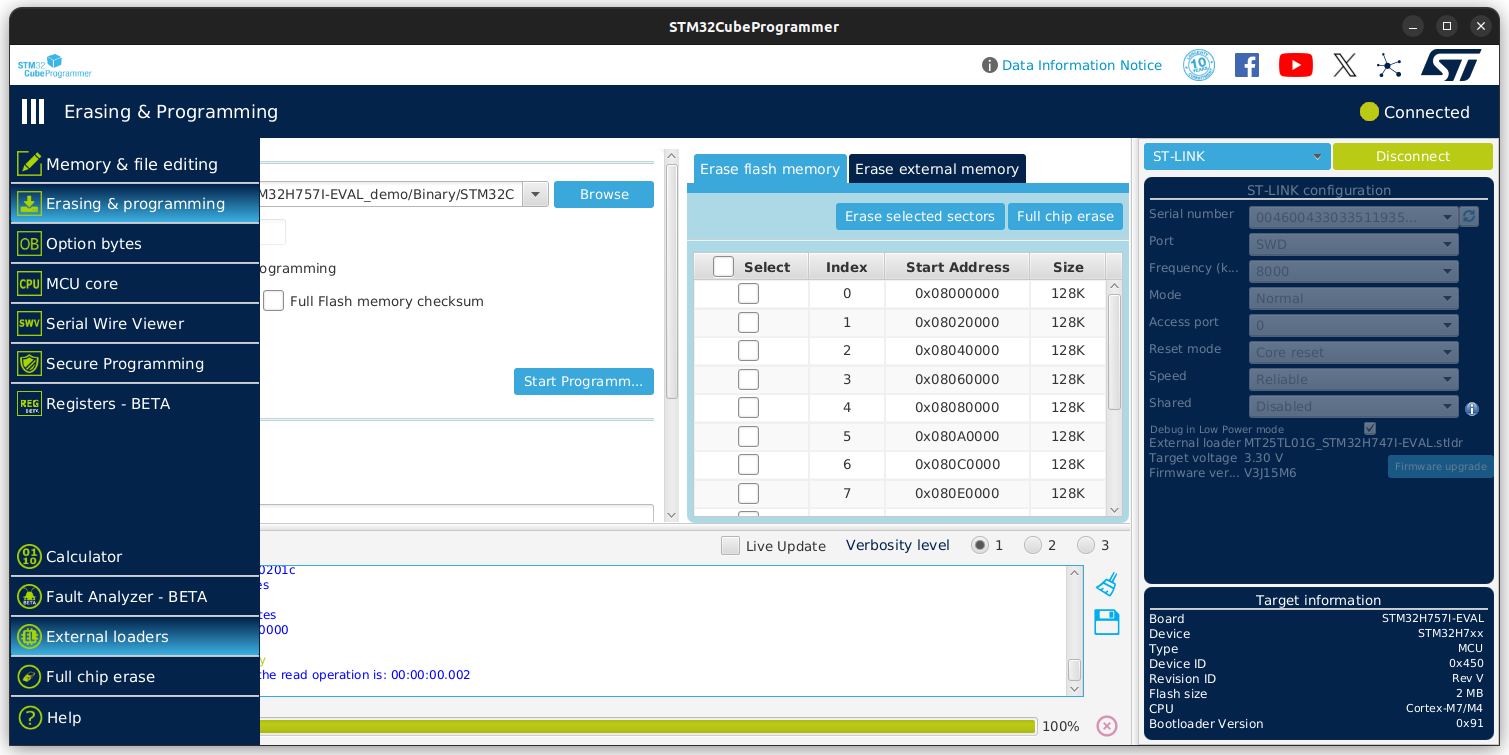Refresh the ST-LINK serial number list

[x=1469, y=216]
